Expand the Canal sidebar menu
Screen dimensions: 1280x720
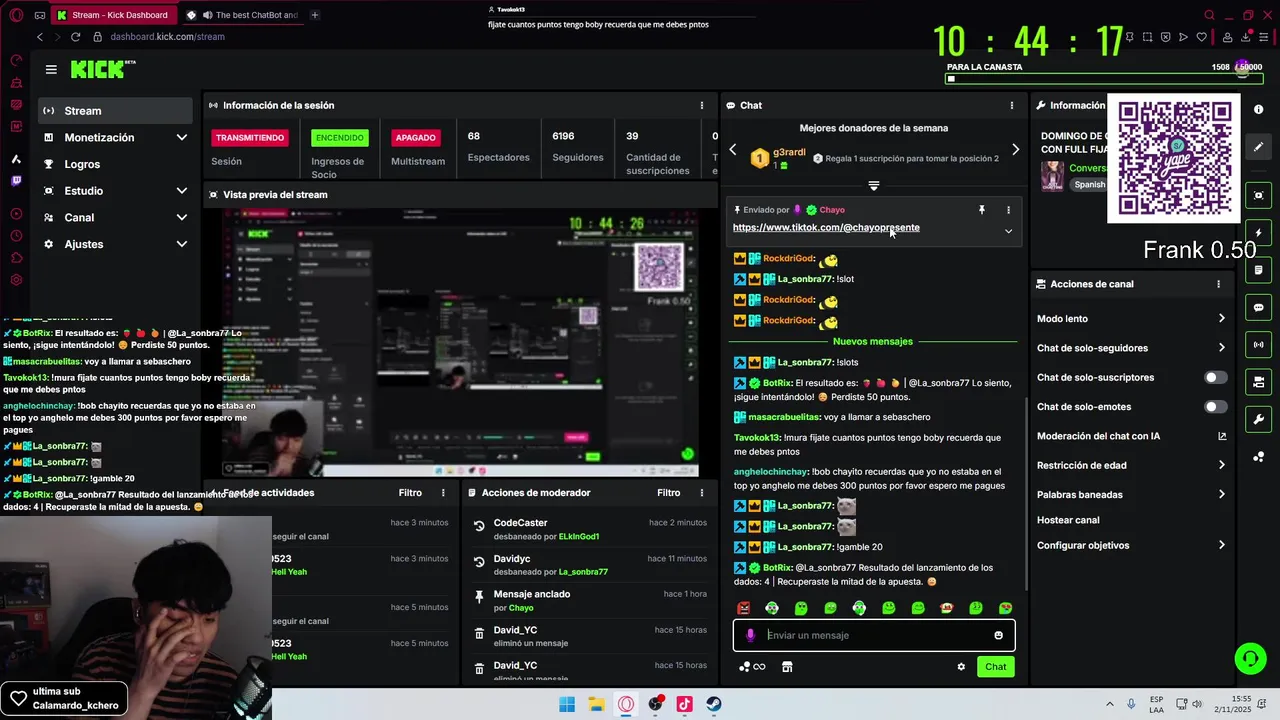[115, 217]
